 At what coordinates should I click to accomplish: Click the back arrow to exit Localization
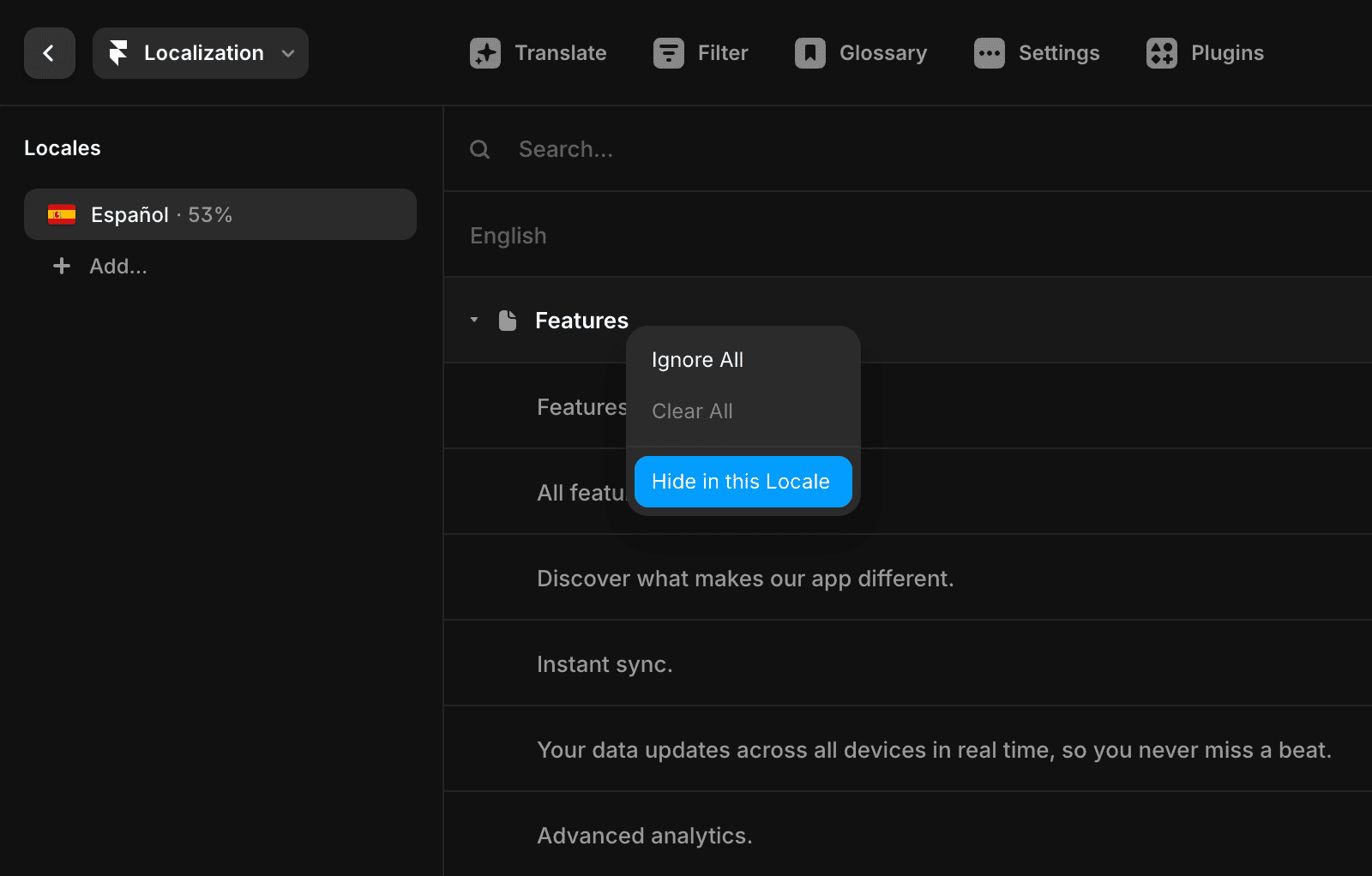49,52
